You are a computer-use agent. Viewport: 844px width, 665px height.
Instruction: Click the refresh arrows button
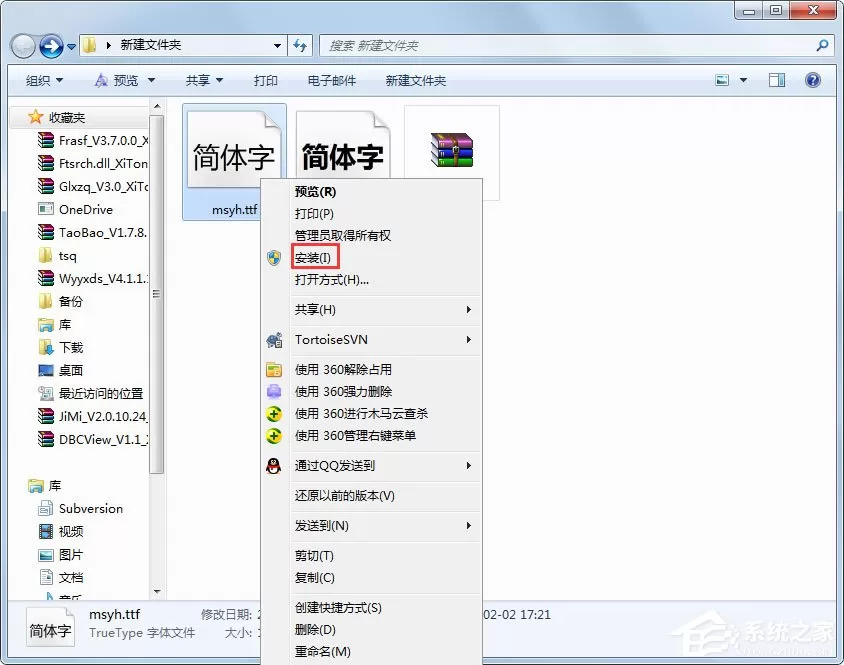(300, 46)
